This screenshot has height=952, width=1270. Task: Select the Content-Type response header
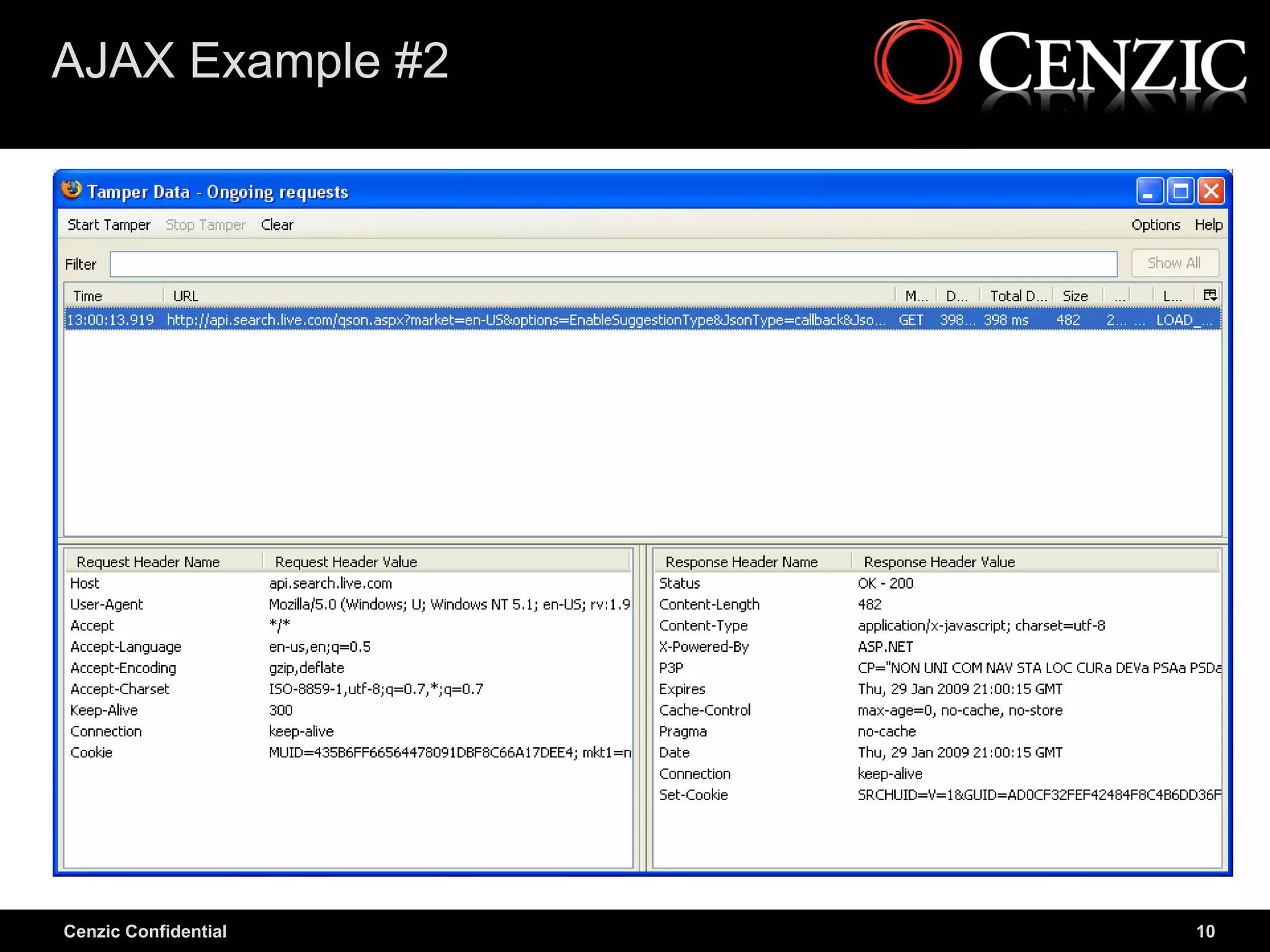pyautogui.click(x=937, y=626)
